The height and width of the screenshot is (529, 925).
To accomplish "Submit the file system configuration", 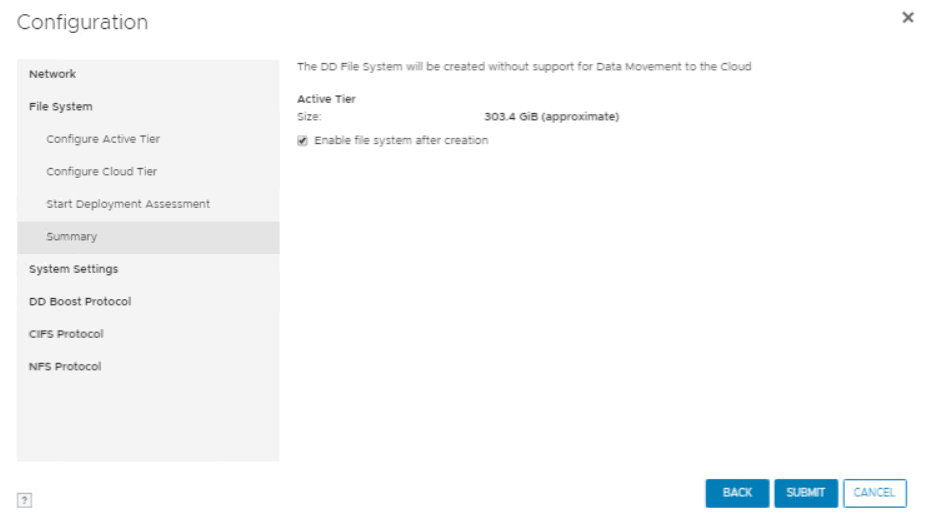I will click(x=805, y=493).
